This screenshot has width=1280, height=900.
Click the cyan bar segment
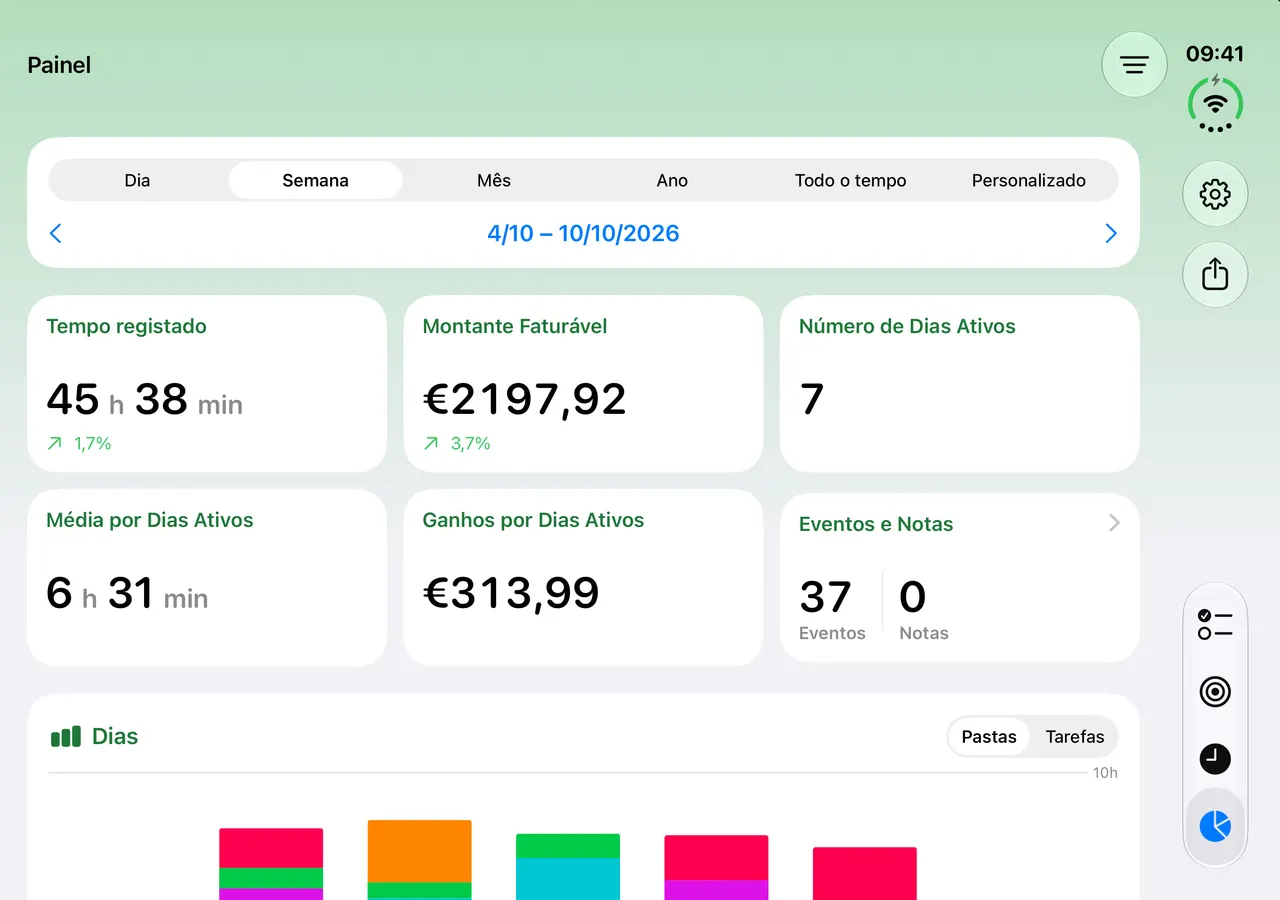568,879
